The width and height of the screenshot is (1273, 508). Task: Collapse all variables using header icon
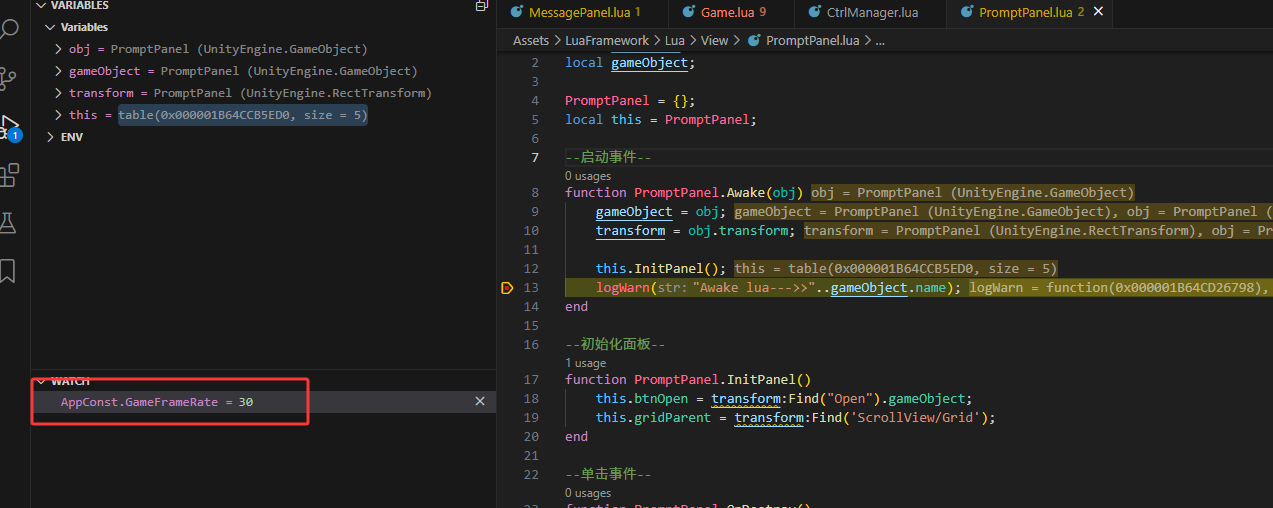point(482,6)
